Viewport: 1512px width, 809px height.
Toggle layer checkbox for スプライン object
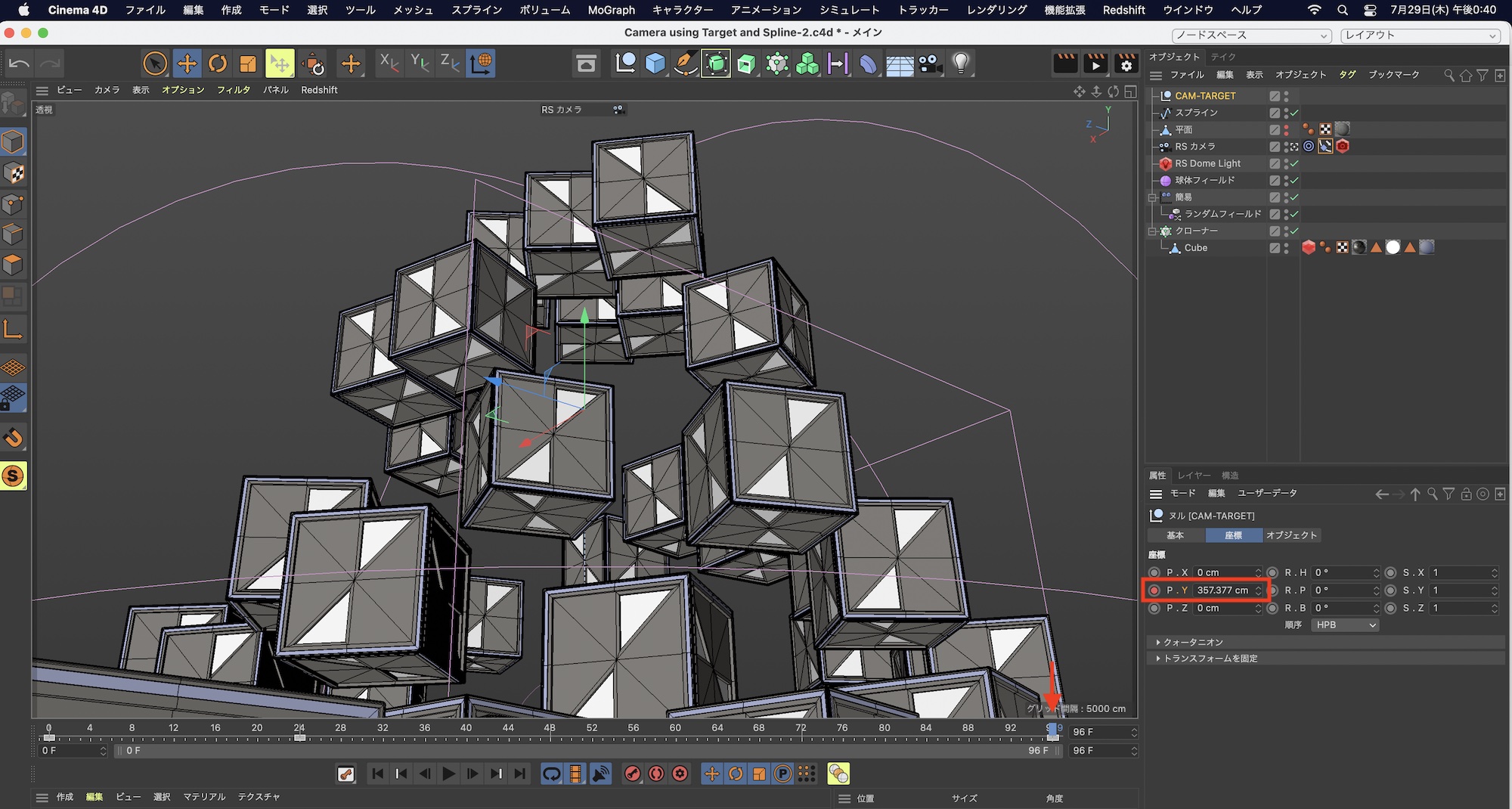click(1275, 113)
